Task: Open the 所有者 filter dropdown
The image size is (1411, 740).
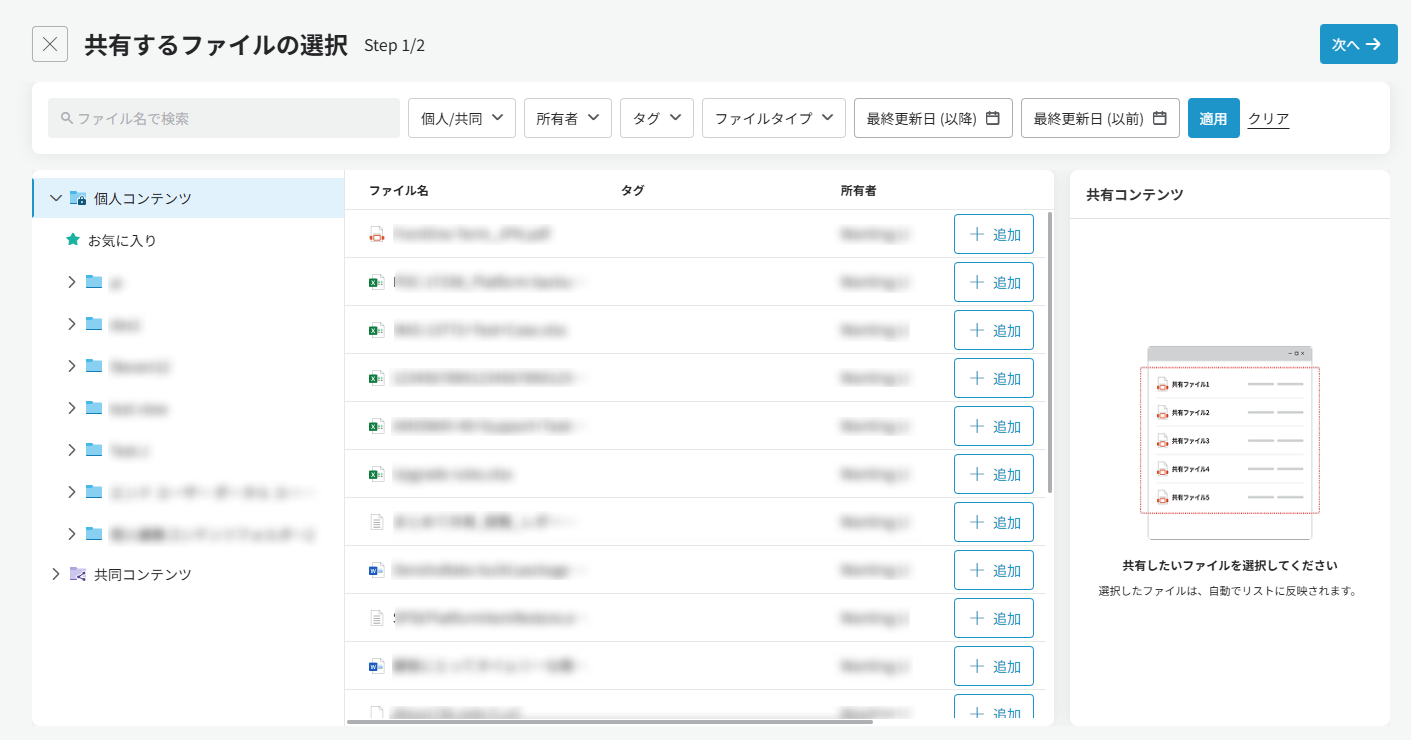Action: pyautogui.click(x=568, y=118)
